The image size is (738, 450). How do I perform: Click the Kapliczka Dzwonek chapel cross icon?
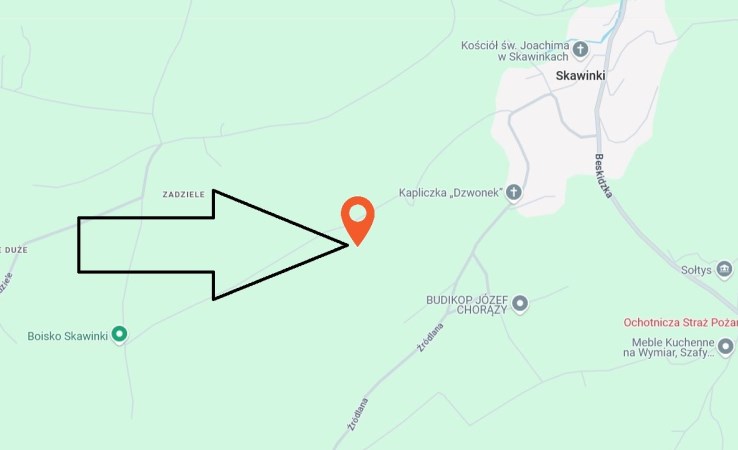tap(513, 193)
